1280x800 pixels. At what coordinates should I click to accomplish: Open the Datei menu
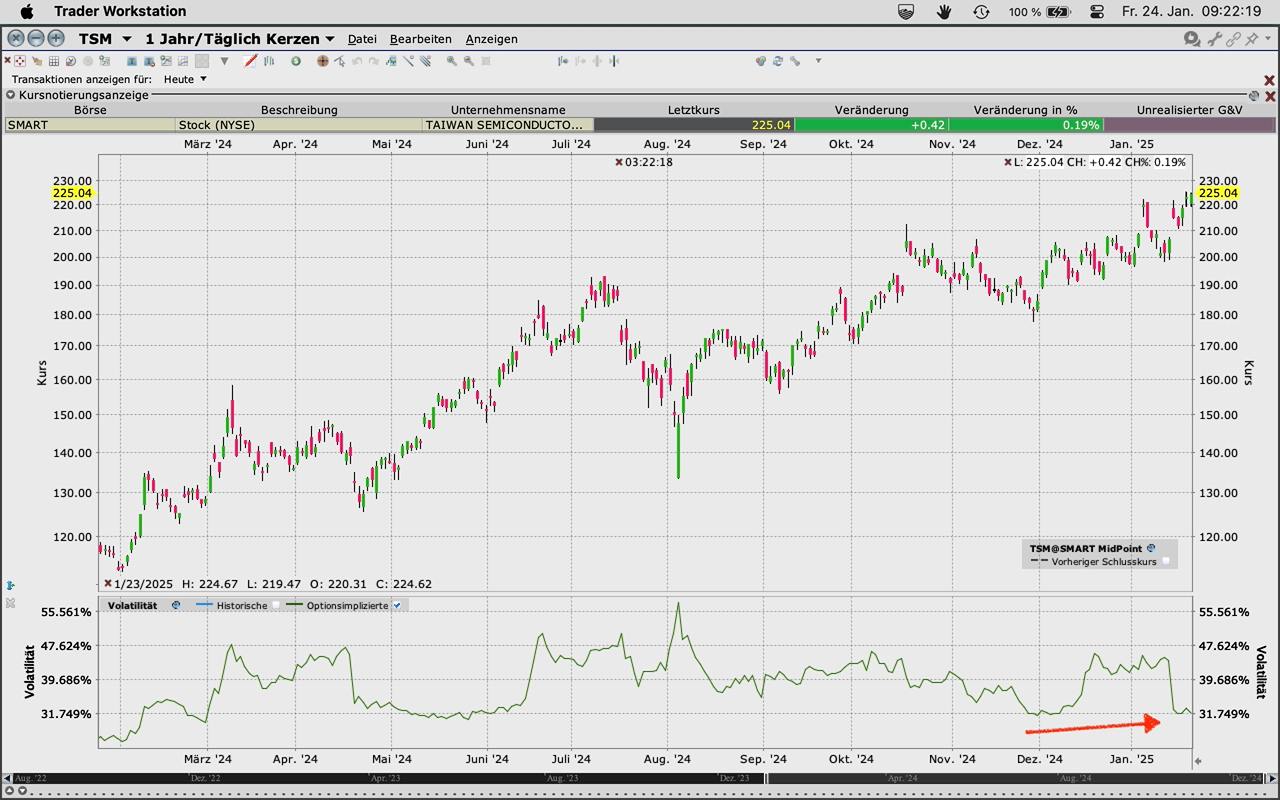click(x=362, y=39)
